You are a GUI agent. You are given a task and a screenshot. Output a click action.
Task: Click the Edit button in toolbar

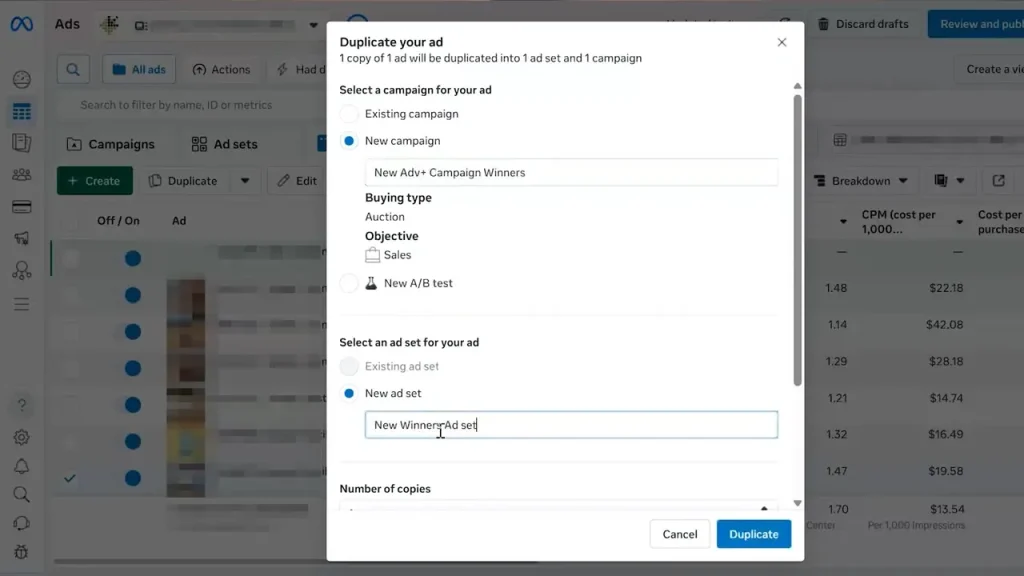pos(297,181)
